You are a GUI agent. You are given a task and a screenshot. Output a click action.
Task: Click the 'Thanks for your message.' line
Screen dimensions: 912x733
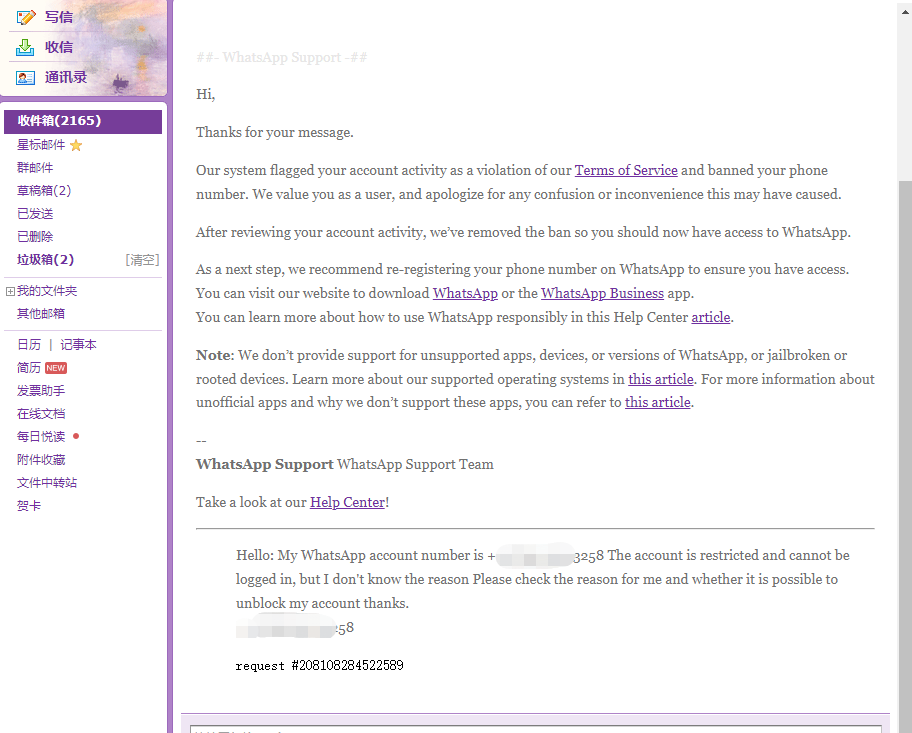pos(275,133)
